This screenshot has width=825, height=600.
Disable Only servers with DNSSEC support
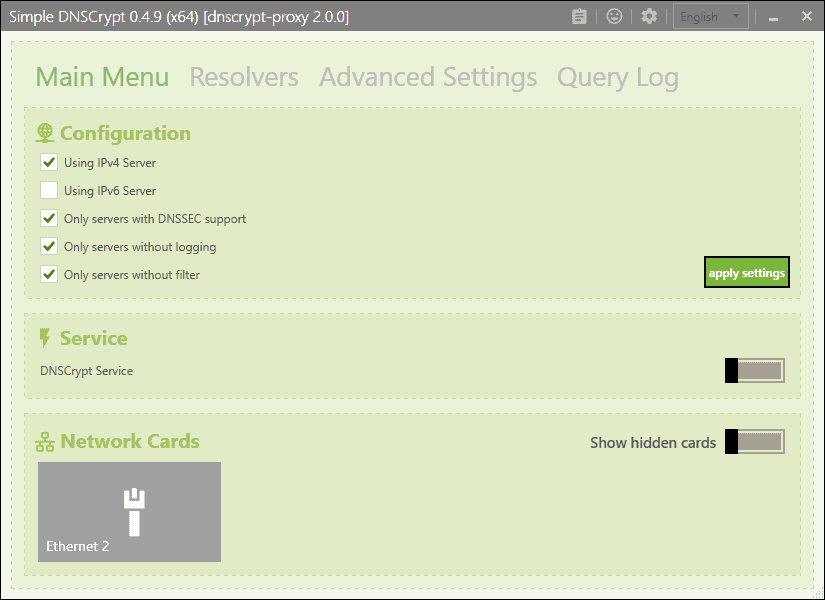pos(48,218)
